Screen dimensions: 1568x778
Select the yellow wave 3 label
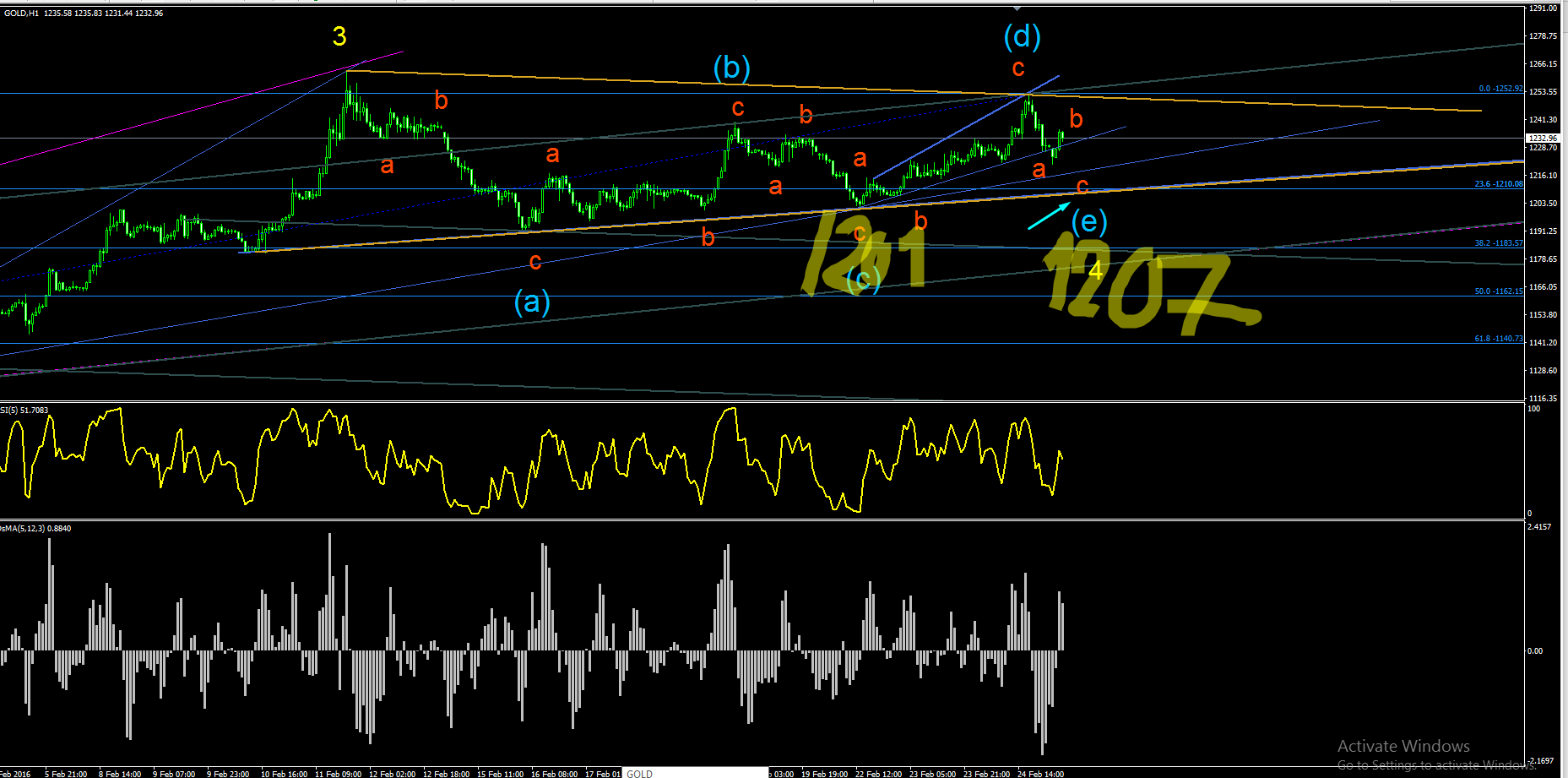(339, 36)
